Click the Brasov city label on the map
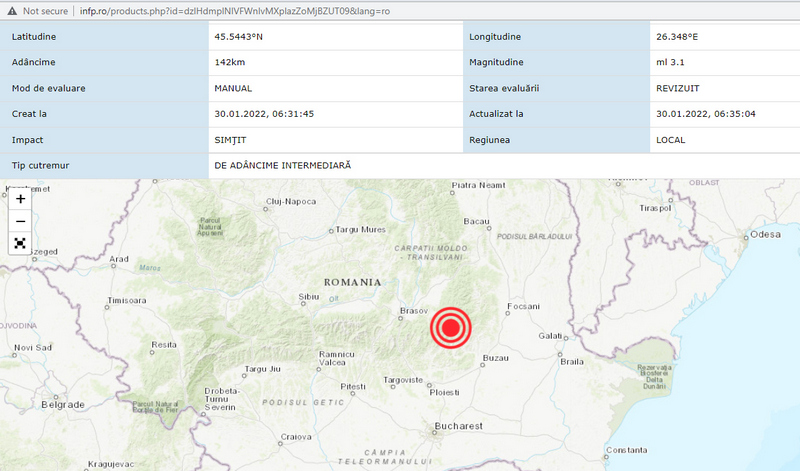Screen dimensions: 800x471 [x=414, y=311]
